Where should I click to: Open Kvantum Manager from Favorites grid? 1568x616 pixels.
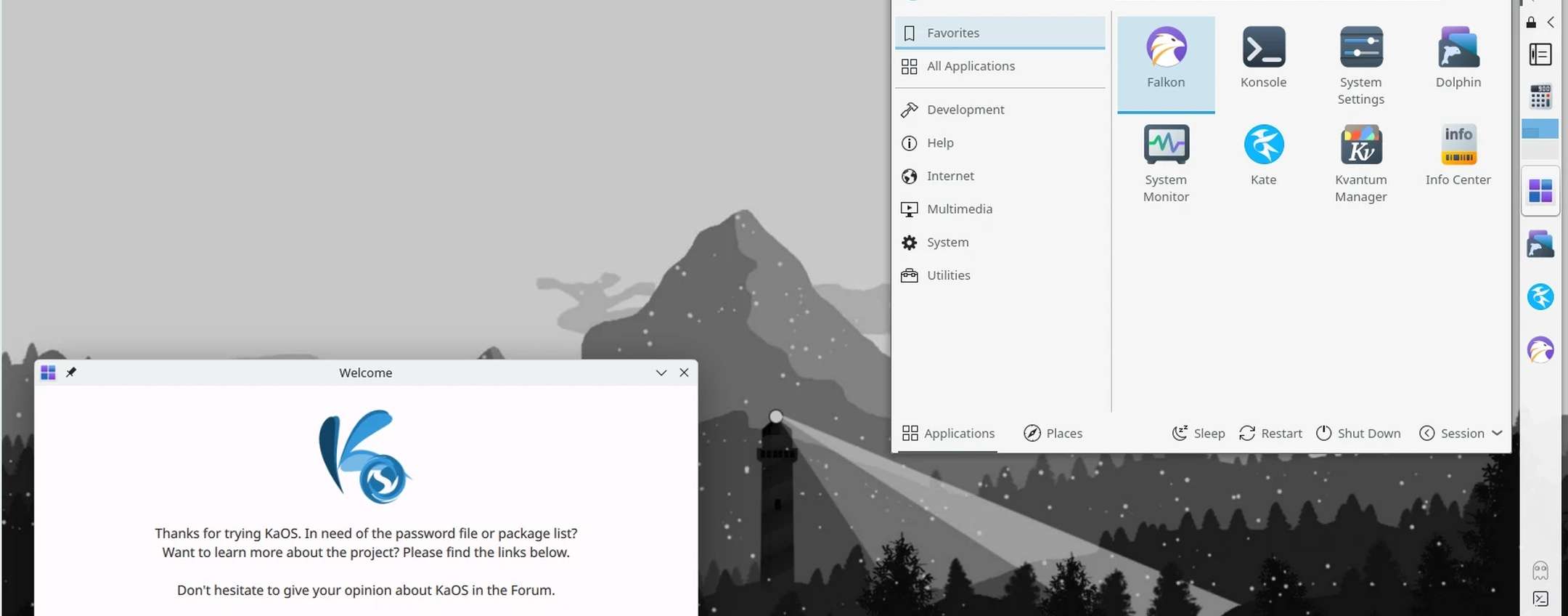1360,163
